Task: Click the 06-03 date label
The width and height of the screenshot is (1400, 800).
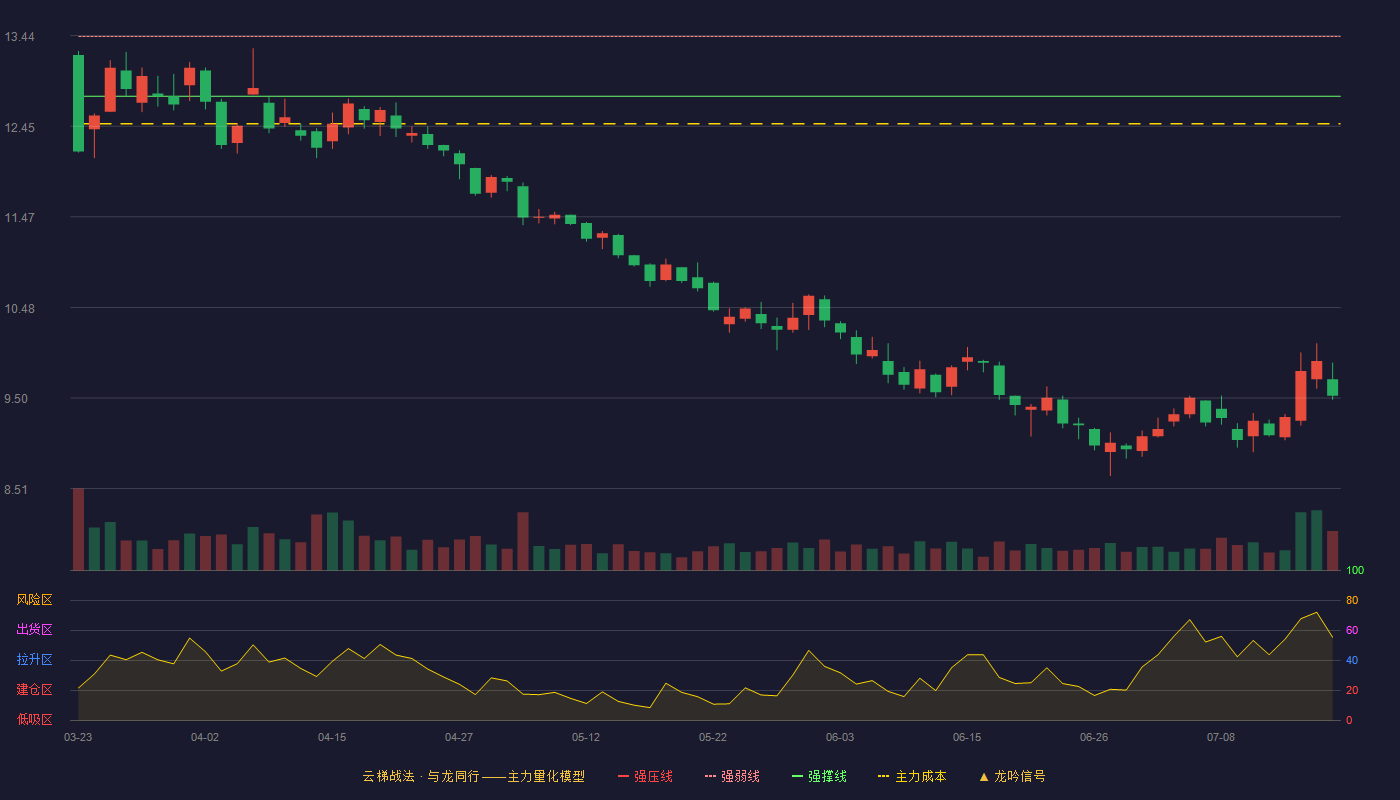Action: pyautogui.click(x=840, y=737)
